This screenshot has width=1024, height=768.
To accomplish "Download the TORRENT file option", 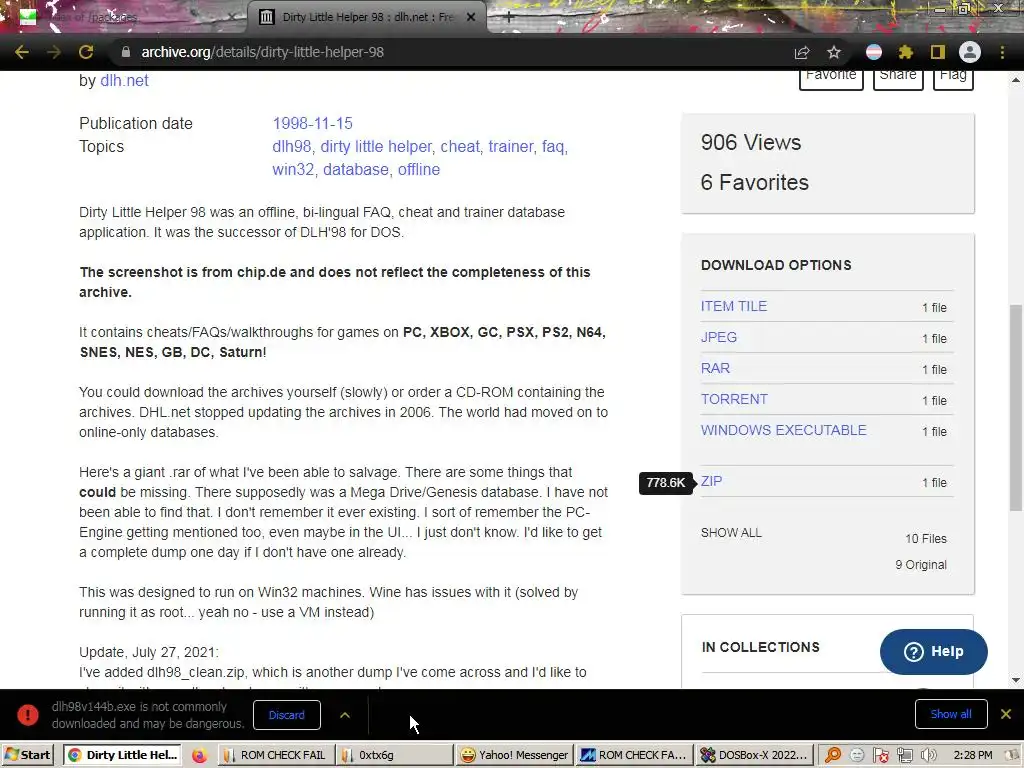I will point(734,399).
